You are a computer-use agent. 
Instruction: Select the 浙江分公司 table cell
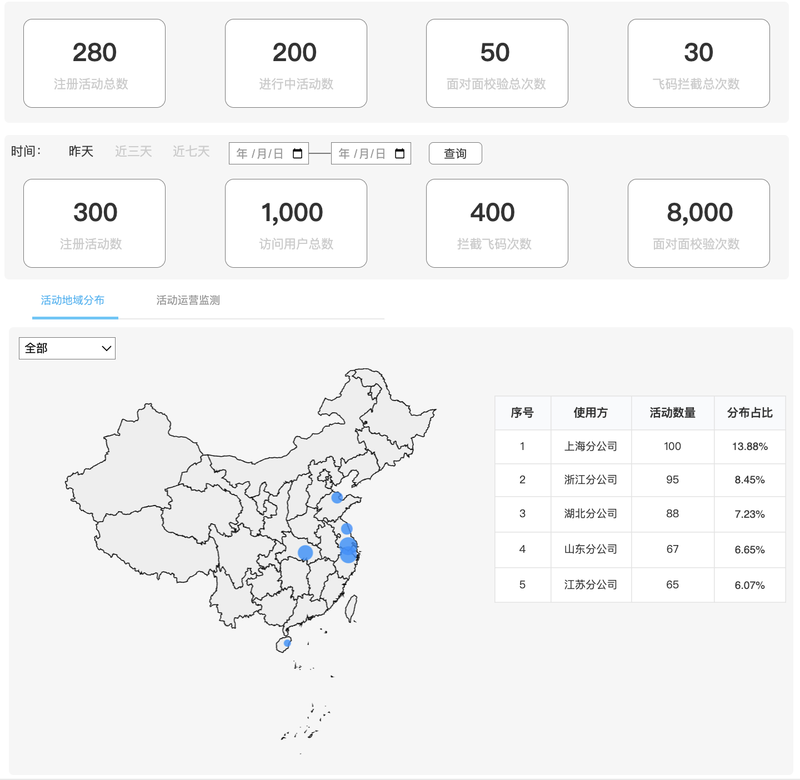coord(591,480)
